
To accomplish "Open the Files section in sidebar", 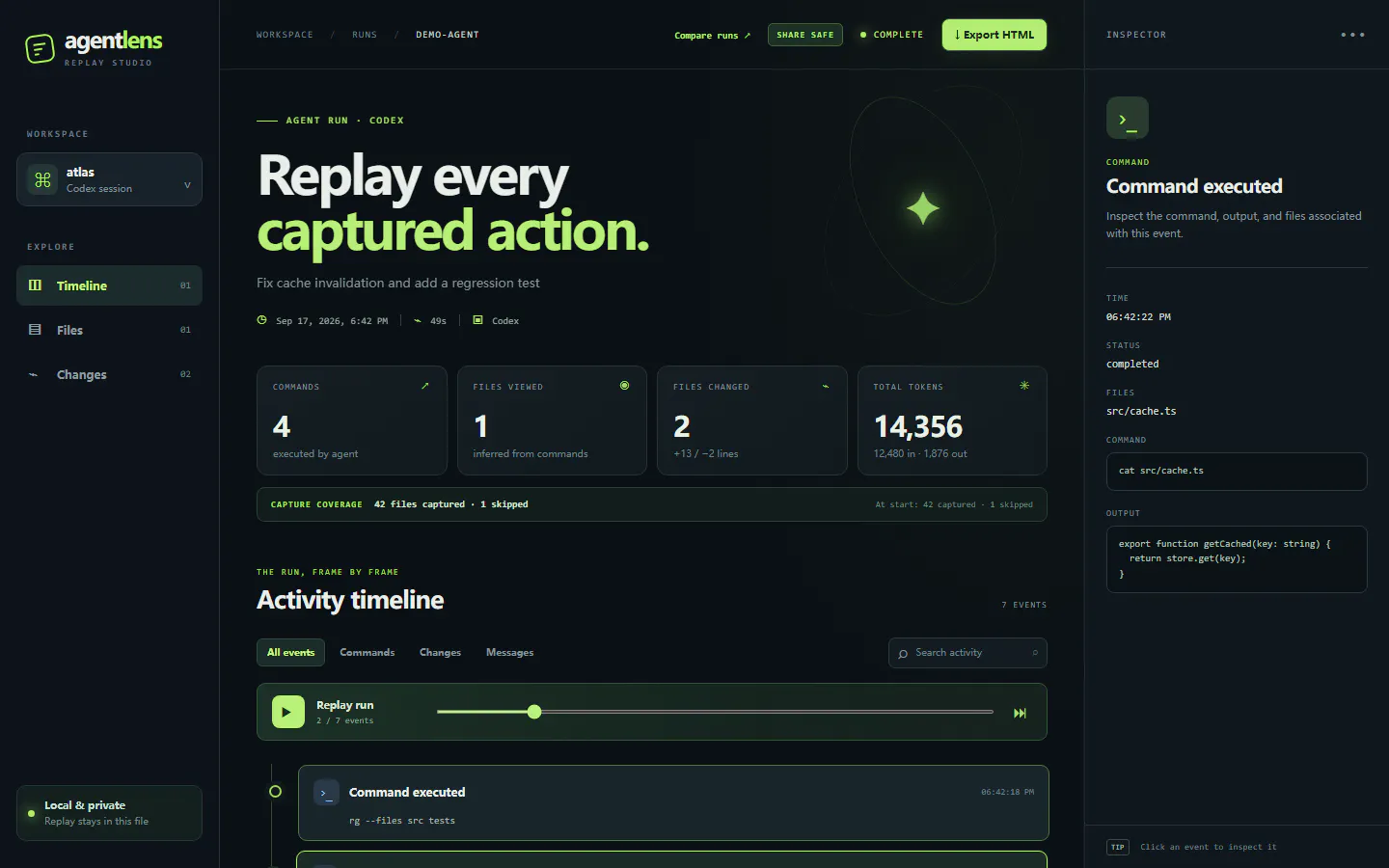I will (109, 330).
